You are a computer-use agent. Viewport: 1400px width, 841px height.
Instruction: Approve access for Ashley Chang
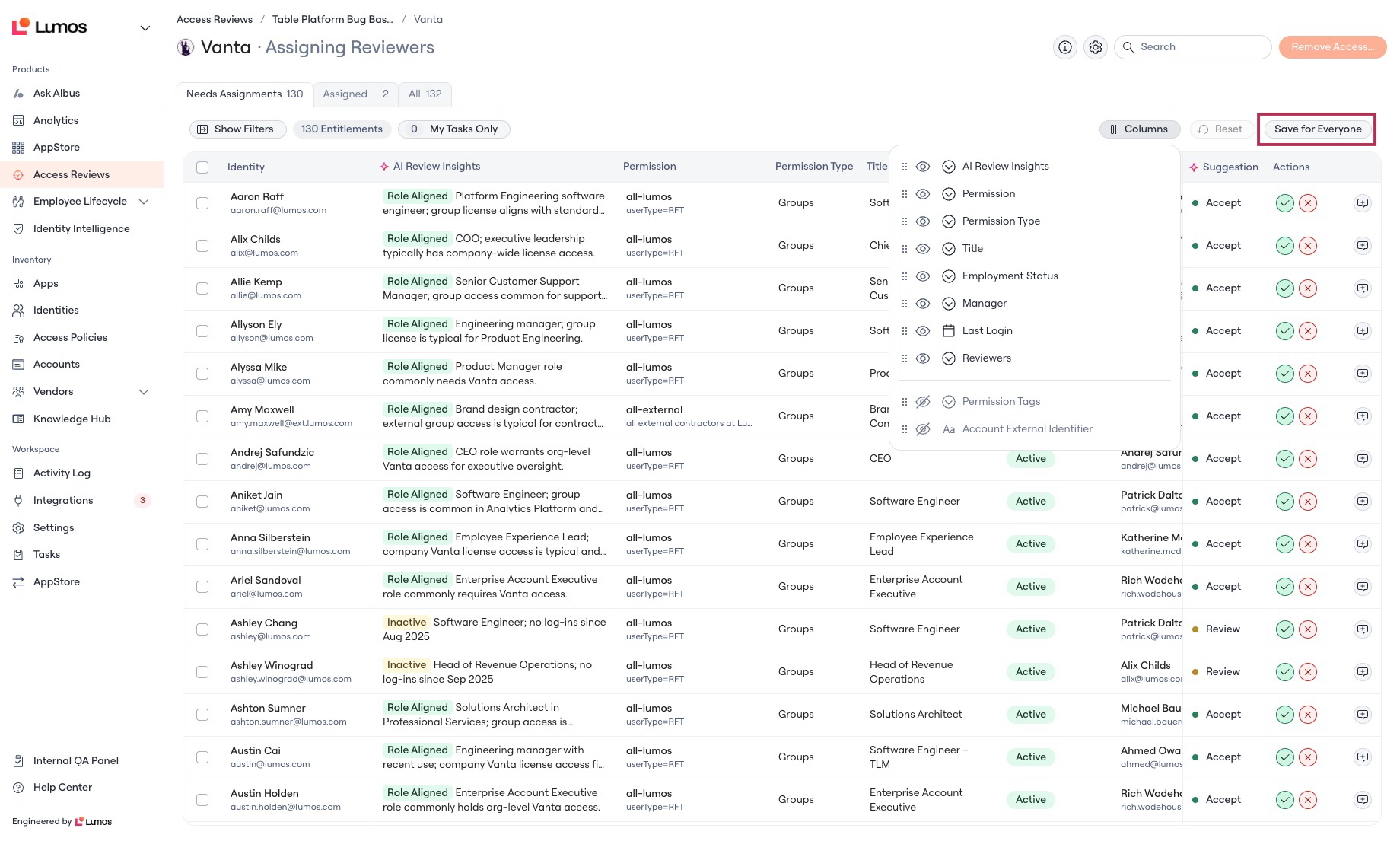[1285, 629]
